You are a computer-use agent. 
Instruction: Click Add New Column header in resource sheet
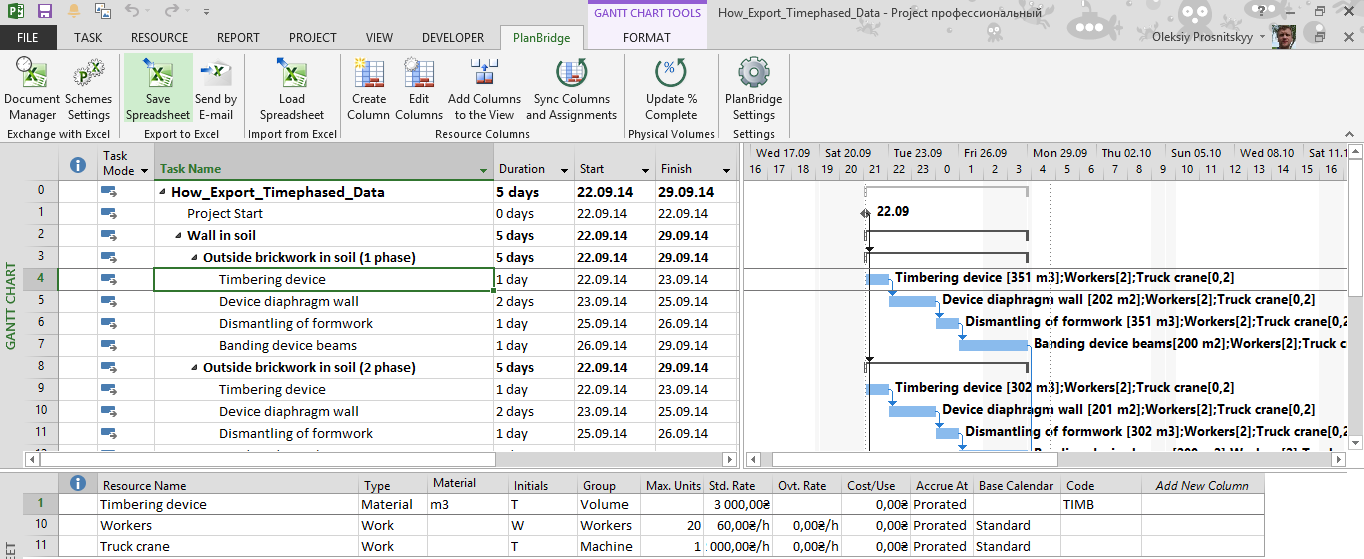coord(1202,485)
